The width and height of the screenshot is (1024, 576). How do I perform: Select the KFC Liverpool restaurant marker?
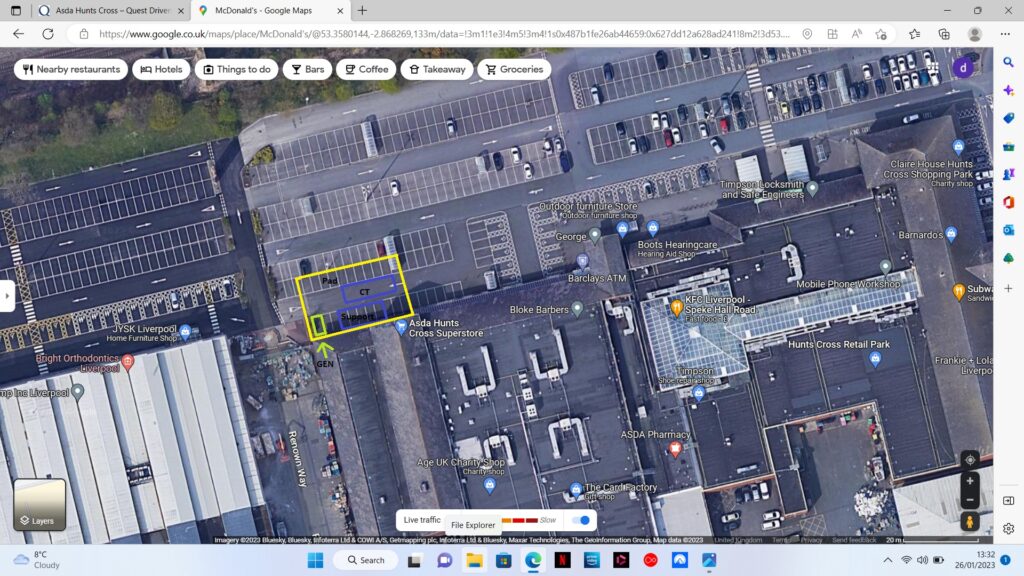pyautogui.click(x=676, y=306)
